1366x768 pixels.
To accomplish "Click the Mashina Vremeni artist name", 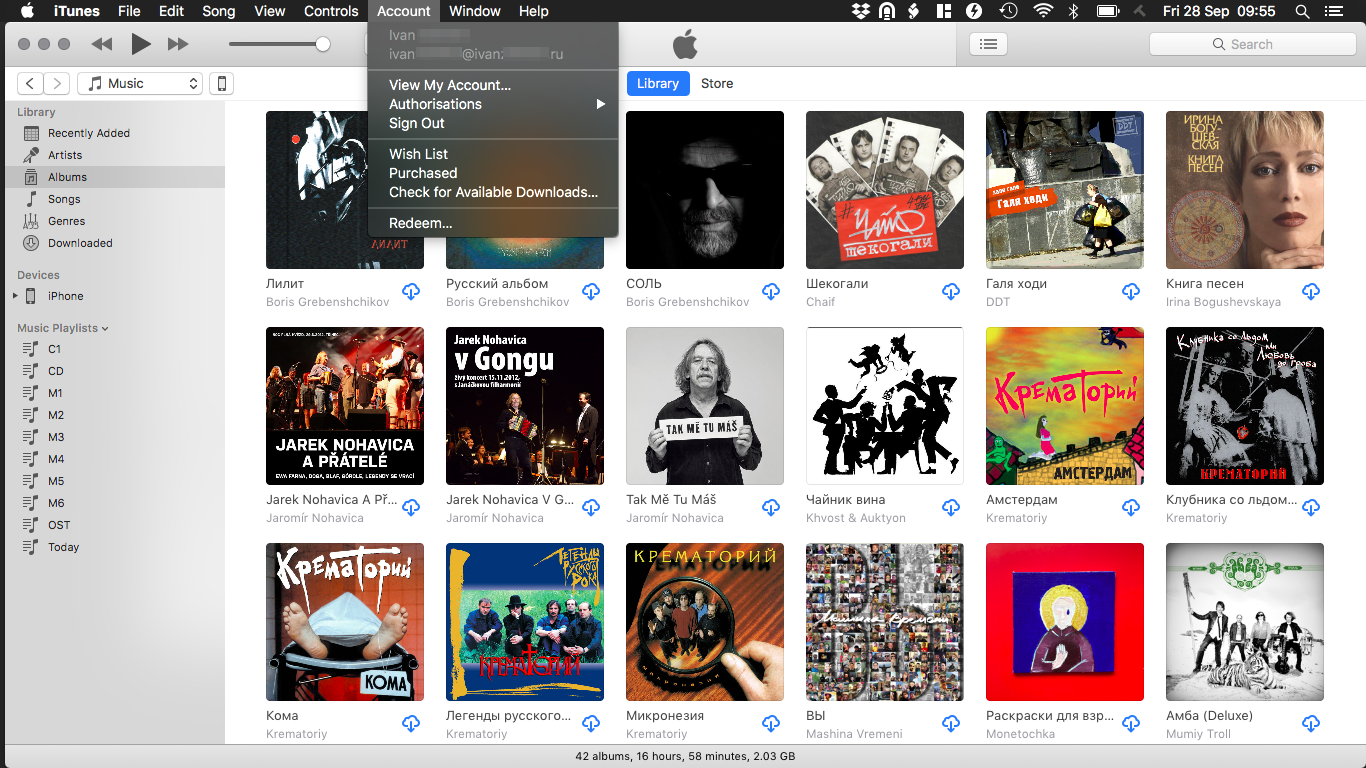I will click(854, 734).
